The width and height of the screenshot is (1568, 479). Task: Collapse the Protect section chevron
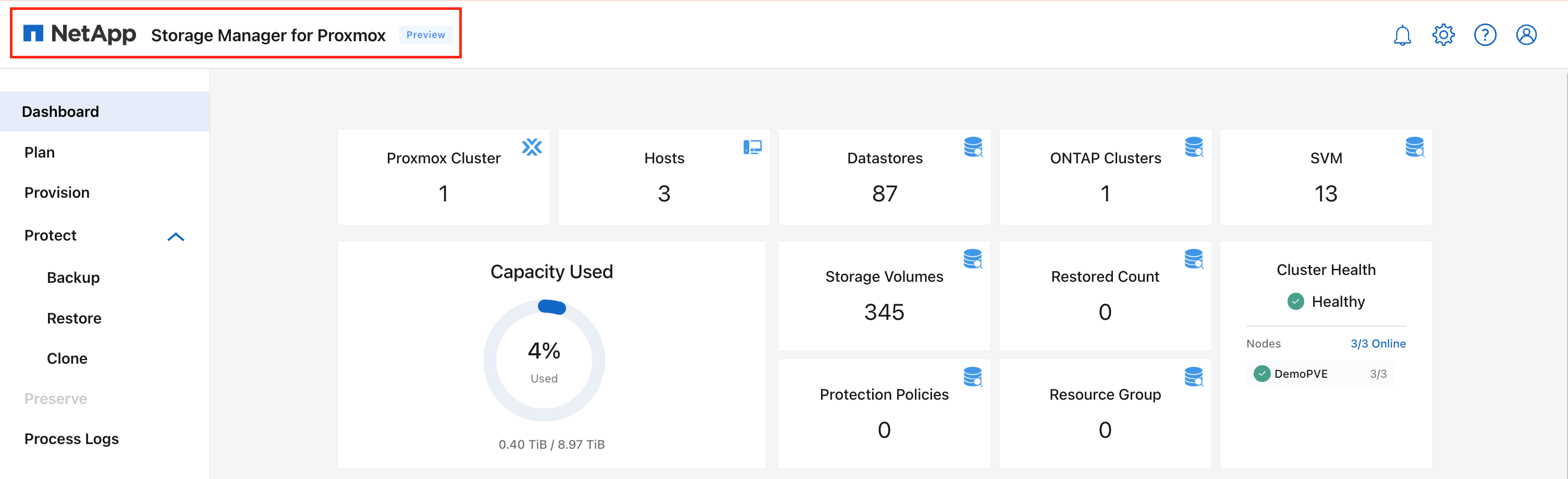click(176, 236)
